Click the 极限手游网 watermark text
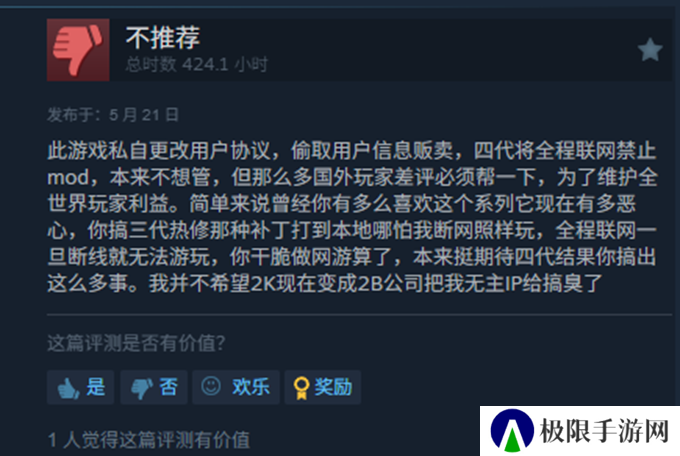Image resolution: width=680 pixels, height=456 pixels. 605,431
